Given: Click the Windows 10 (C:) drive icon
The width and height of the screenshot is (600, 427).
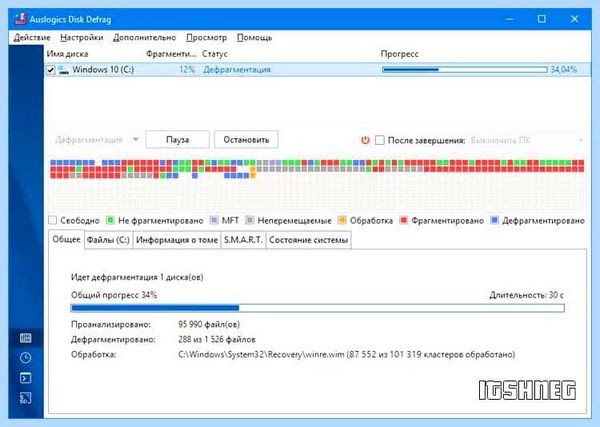Looking at the screenshot, I should coord(64,70).
